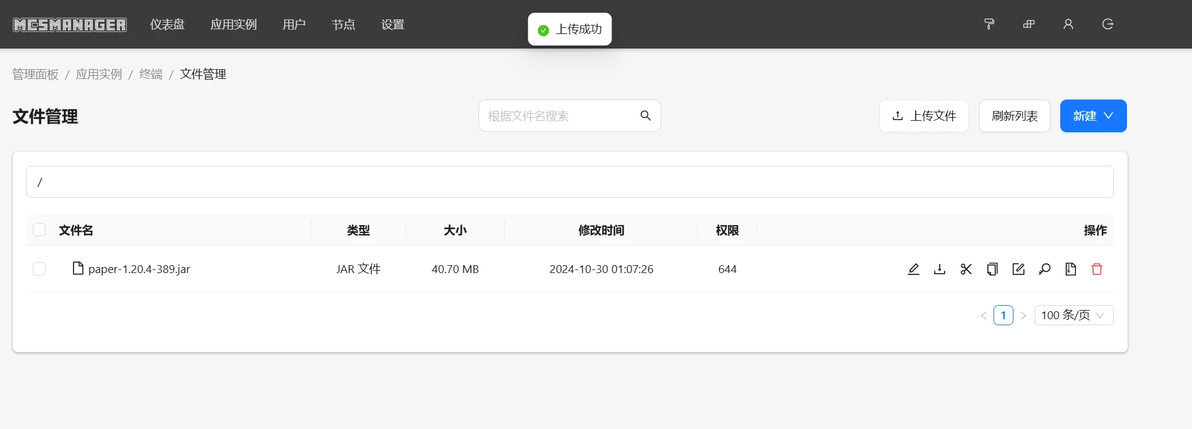Go to 终端 breadcrumb link
The width and height of the screenshot is (1192, 429).
tap(151, 74)
